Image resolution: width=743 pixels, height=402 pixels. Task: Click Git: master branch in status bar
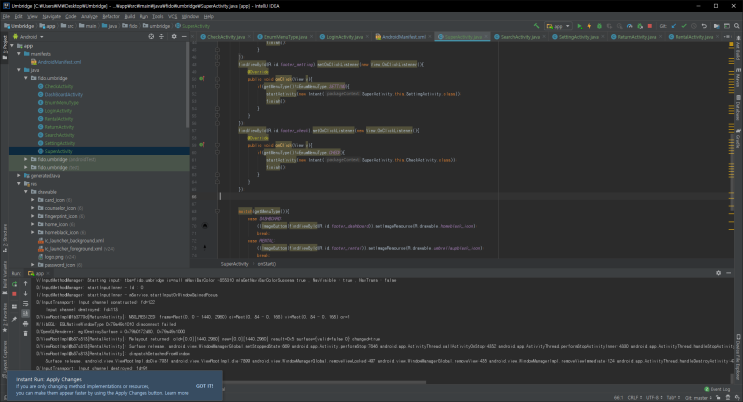coord(699,398)
